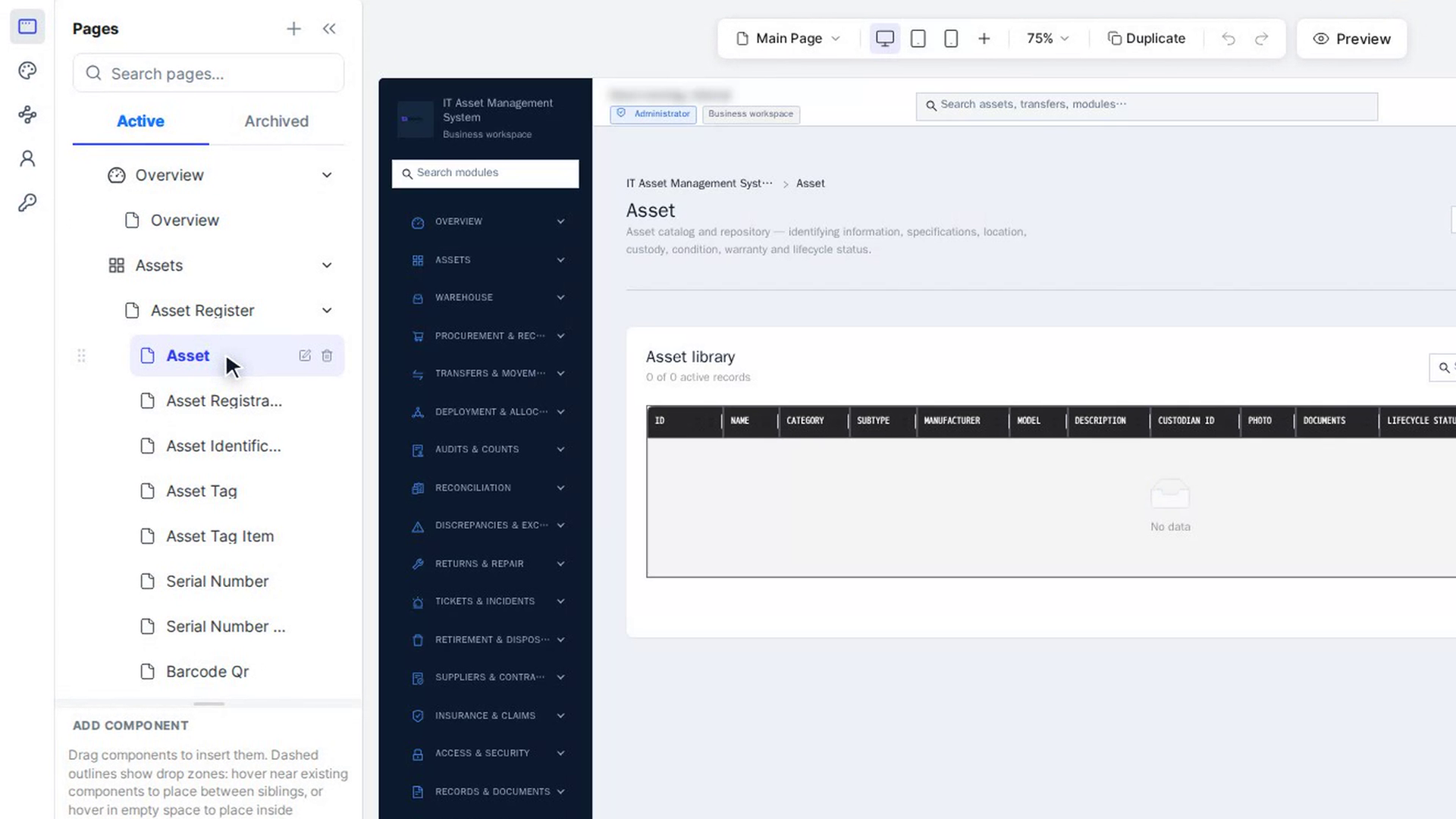Click the Insurance shield icon in preview sidebar
The image size is (1456, 819).
tap(418, 716)
